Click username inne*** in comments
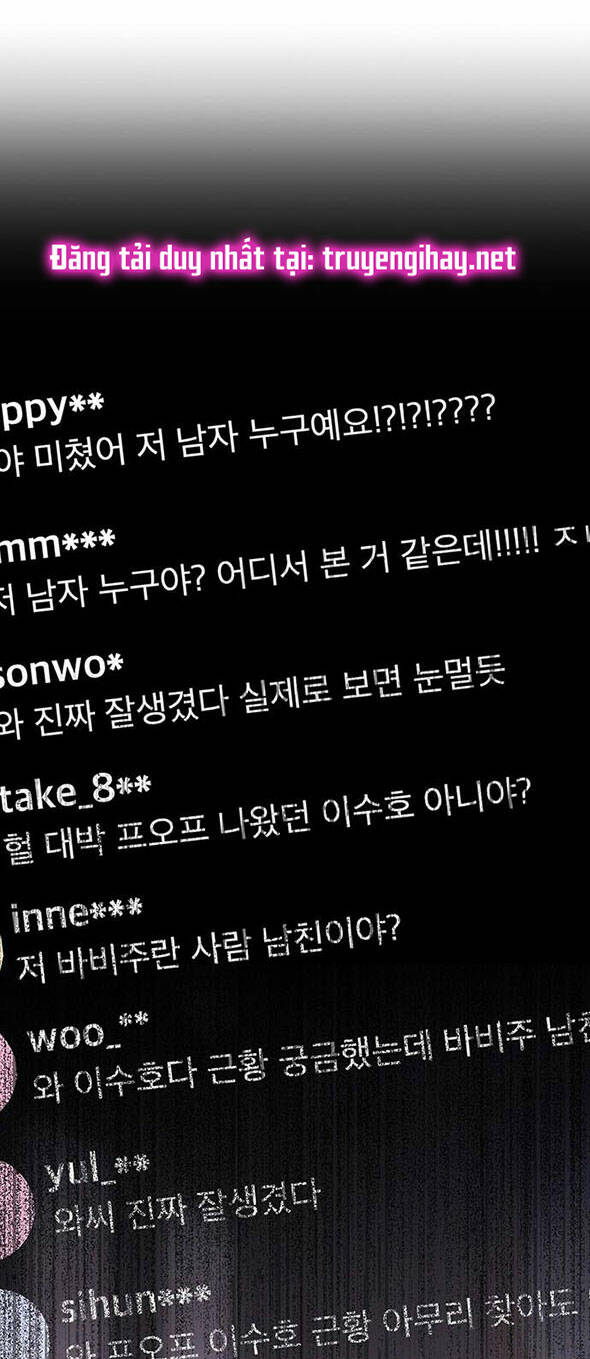 click(x=77, y=912)
